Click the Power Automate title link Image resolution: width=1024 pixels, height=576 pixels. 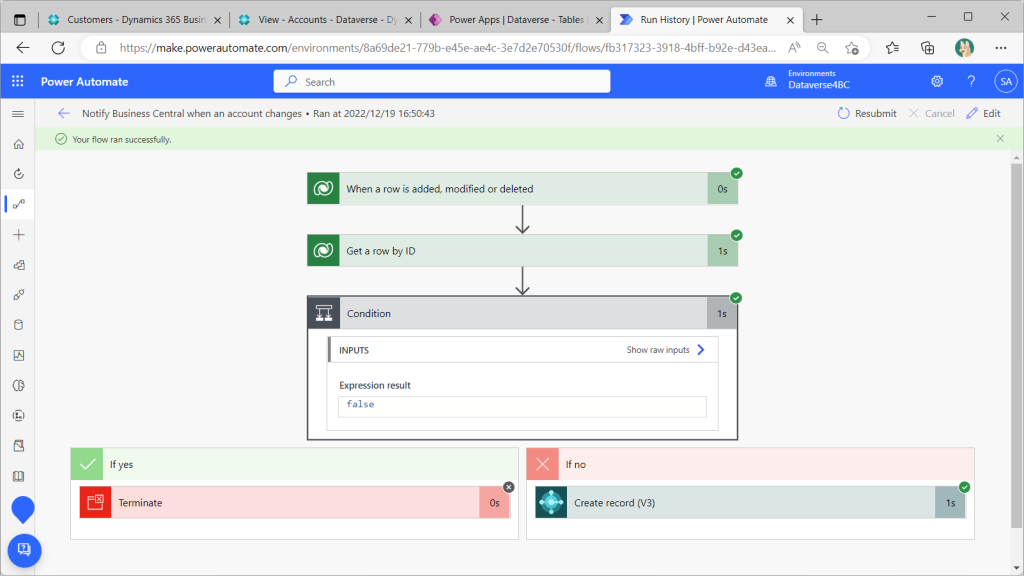(x=84, y=82)
